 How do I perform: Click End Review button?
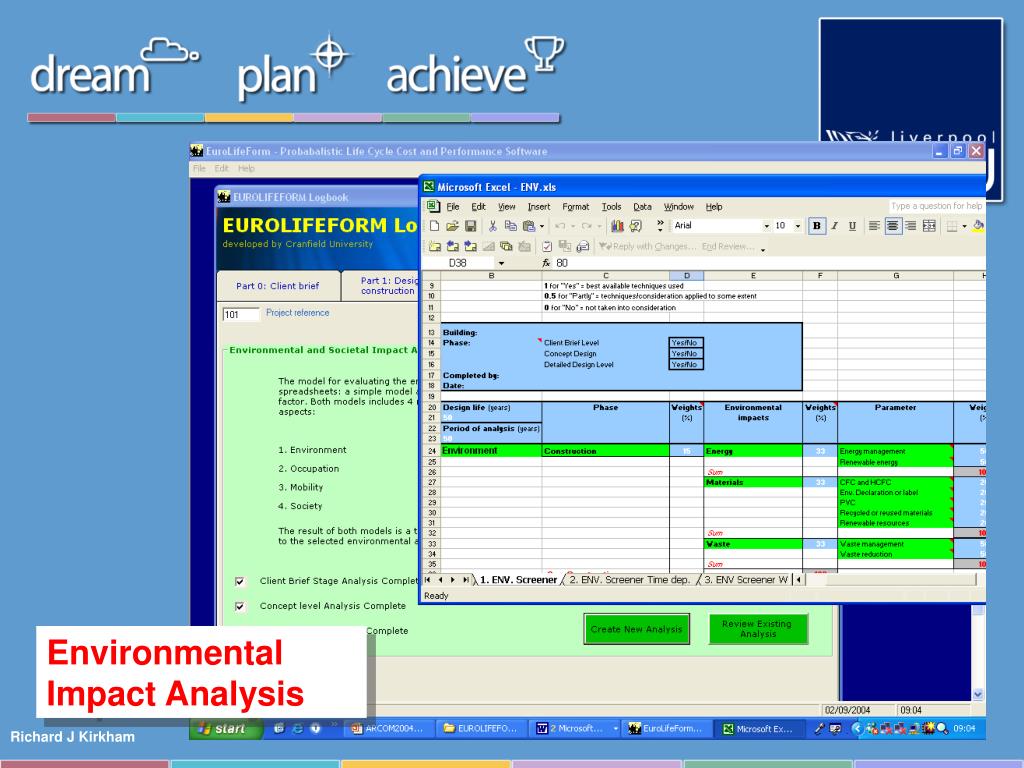[728, 246]
